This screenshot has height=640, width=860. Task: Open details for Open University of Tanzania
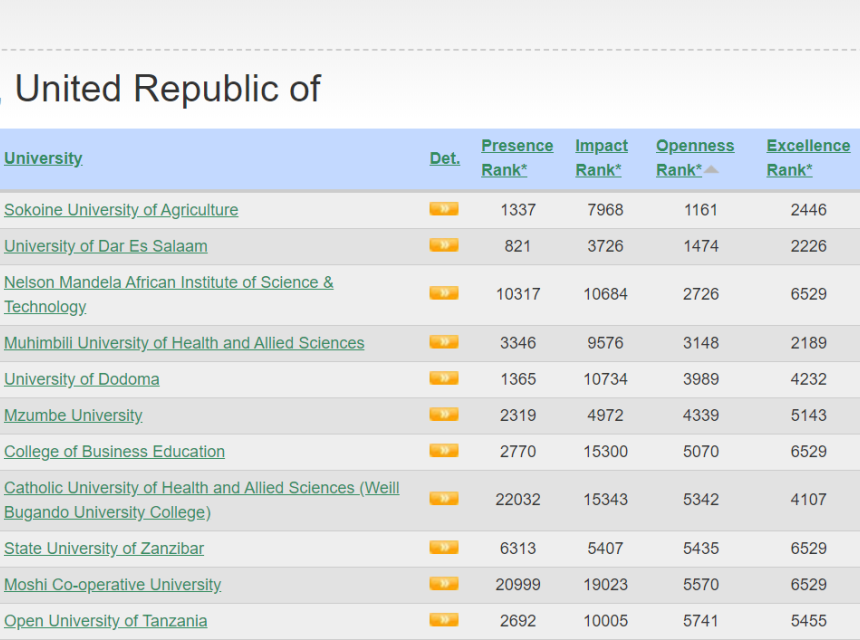tap(443, 620)
